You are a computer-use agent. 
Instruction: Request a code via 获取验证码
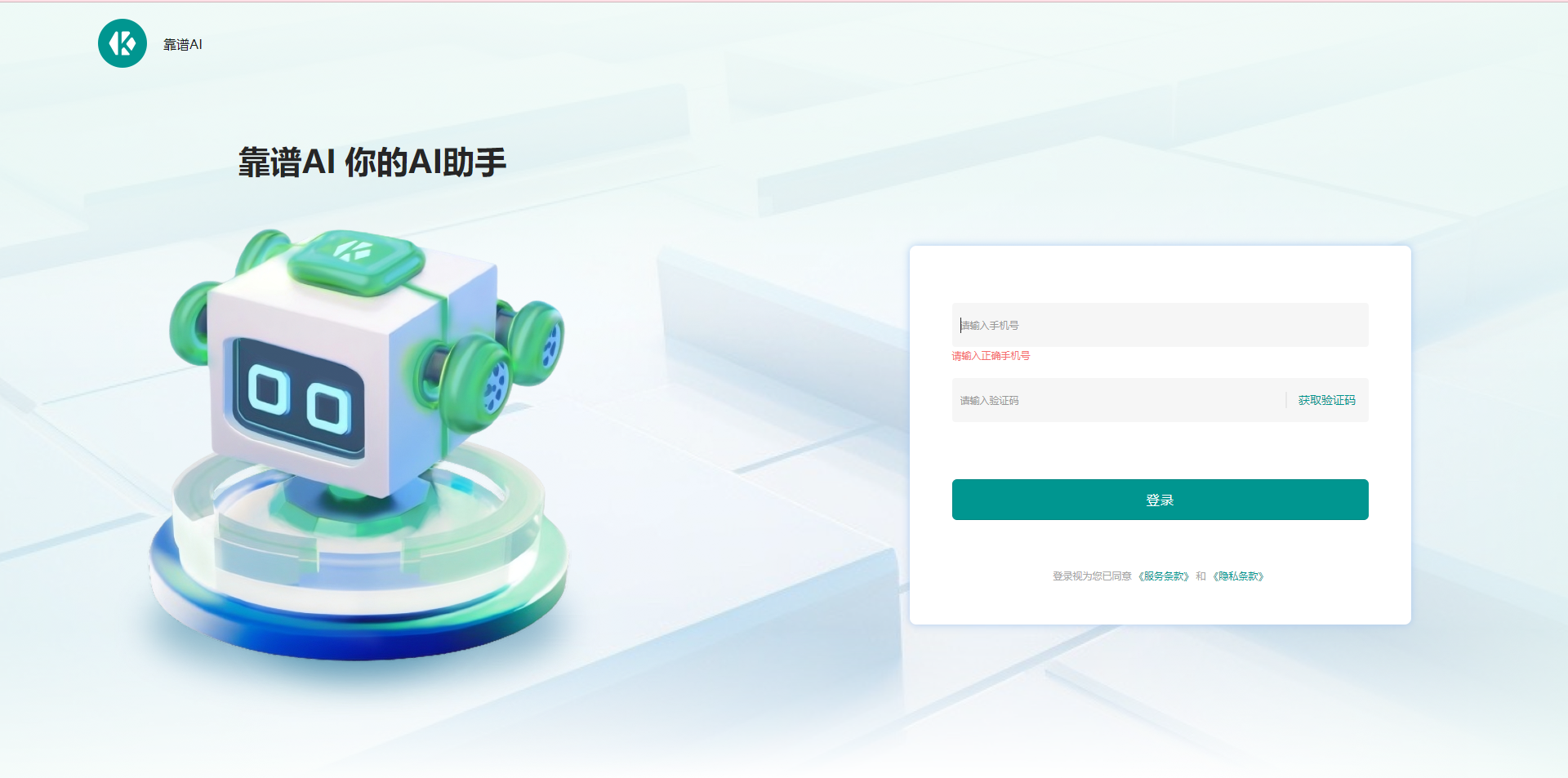(x=1326, y=400)
